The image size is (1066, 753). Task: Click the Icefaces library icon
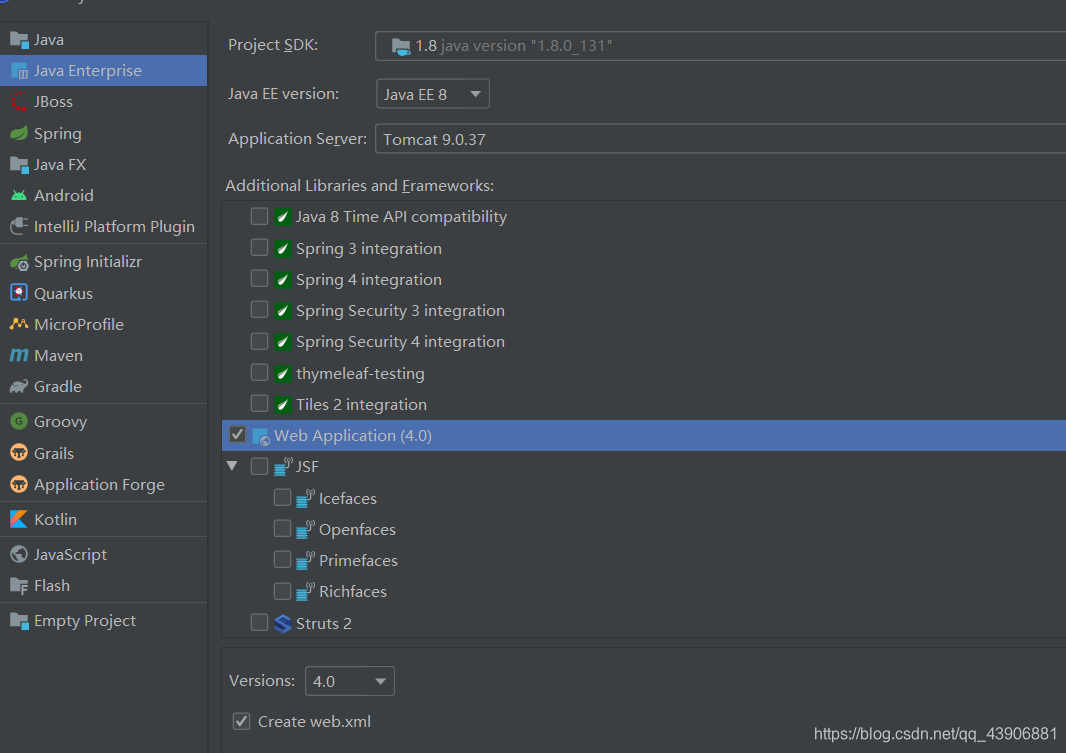(x=305, y=499)
